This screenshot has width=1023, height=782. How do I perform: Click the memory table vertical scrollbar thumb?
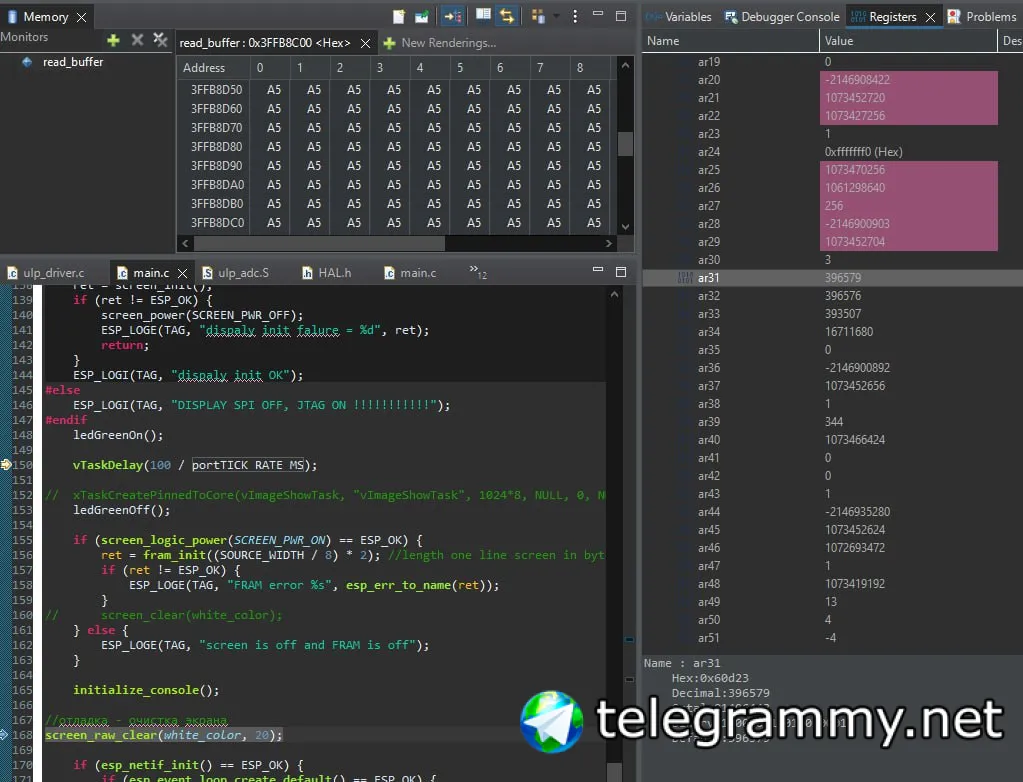click(x=625, y=144)
